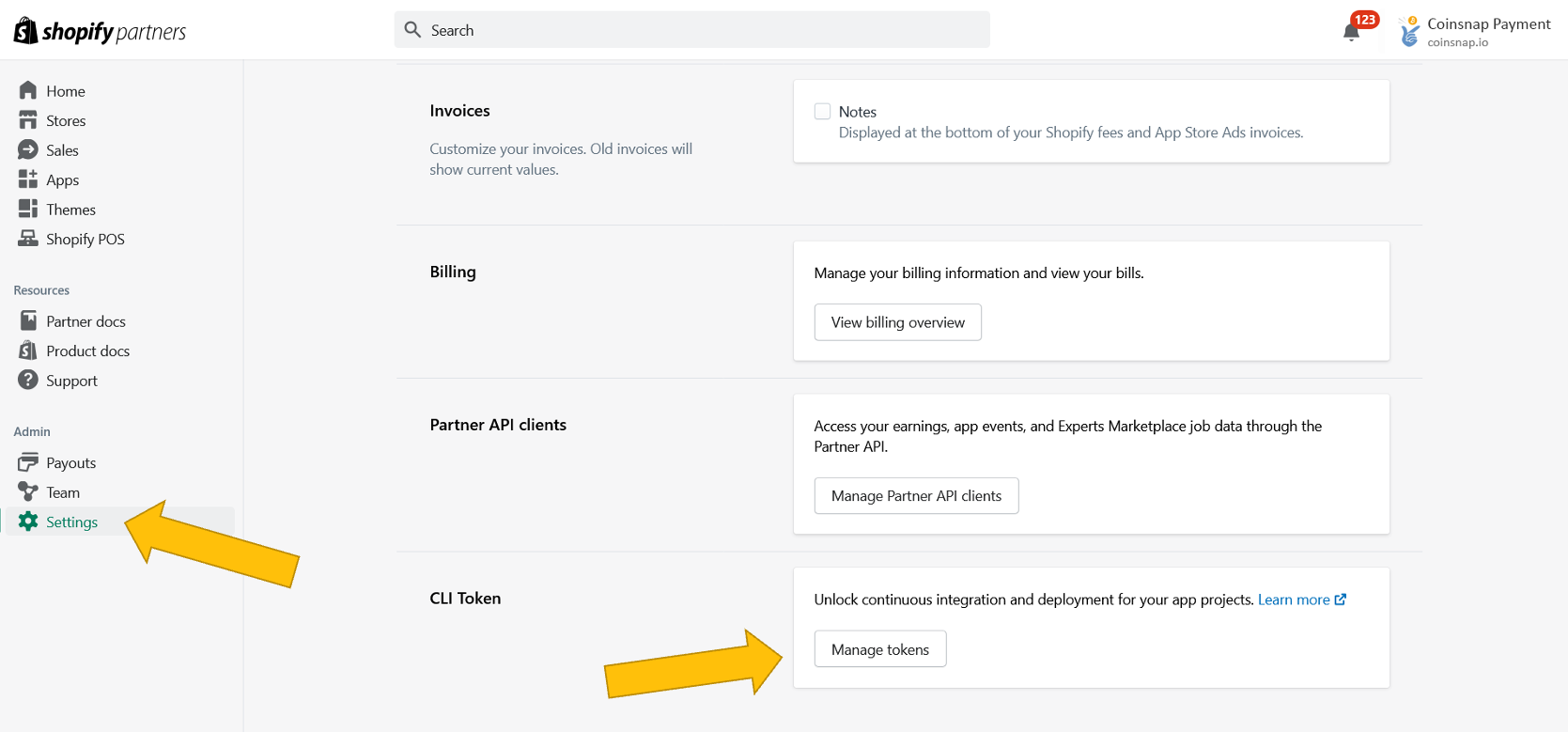Screen dimensions: 1568x732
Task: Click the Coinsnap account avatar icon
Action: [x=1409, y=31]
